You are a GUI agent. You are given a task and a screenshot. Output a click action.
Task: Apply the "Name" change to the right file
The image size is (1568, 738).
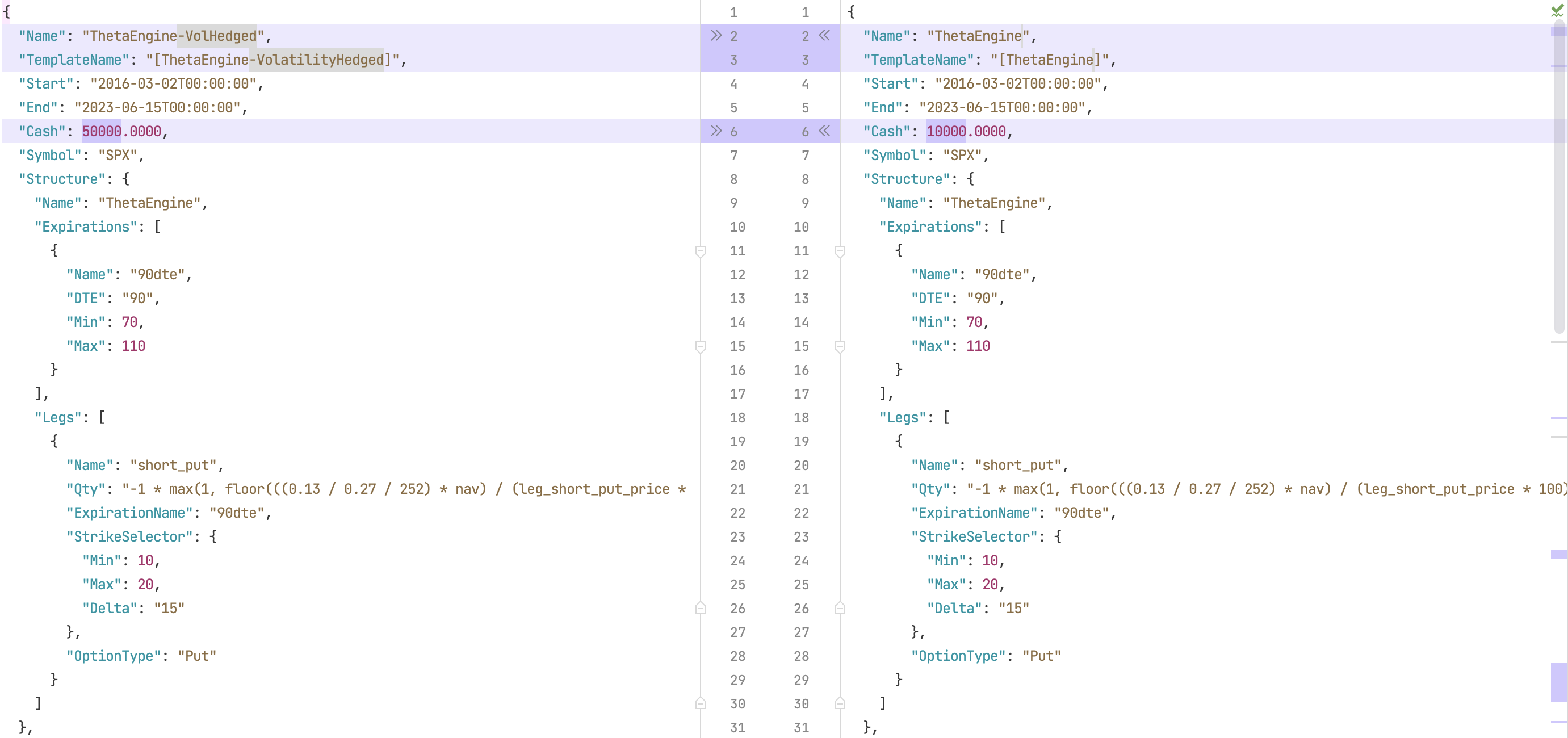click(x=717, y=36)
